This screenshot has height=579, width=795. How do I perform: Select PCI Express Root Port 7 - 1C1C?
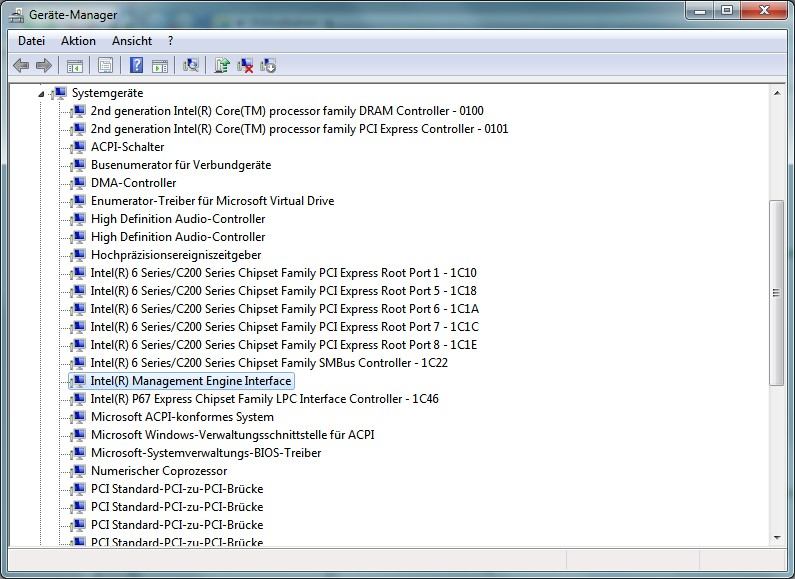284,327
